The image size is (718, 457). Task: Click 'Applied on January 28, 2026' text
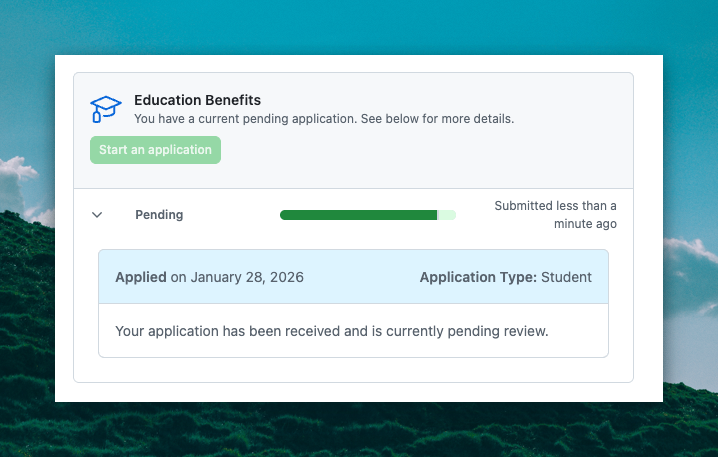coord(209,277)
